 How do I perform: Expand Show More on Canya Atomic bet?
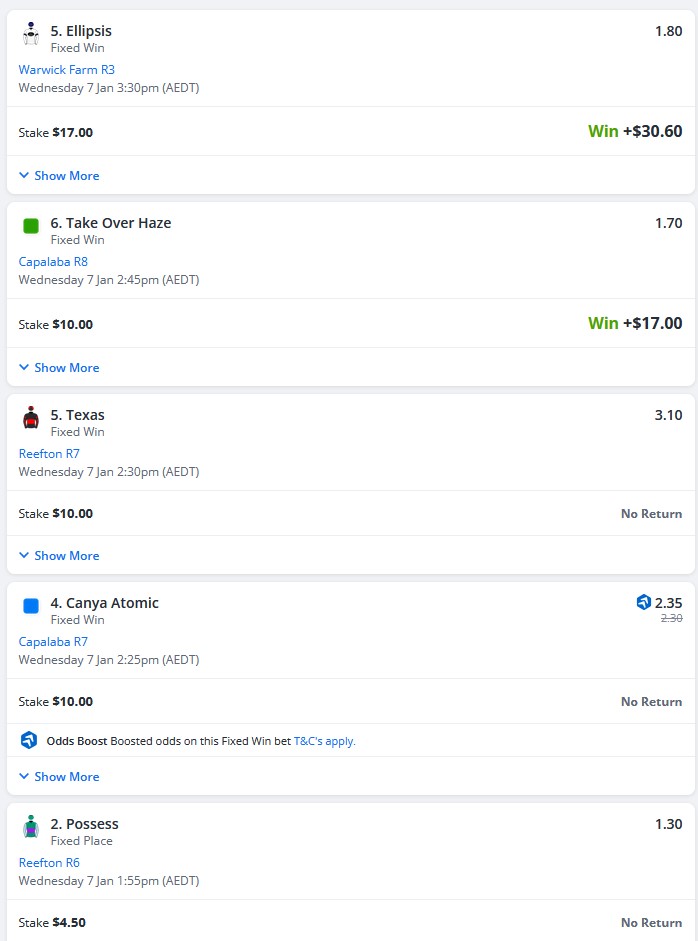(x=59, y=777)
